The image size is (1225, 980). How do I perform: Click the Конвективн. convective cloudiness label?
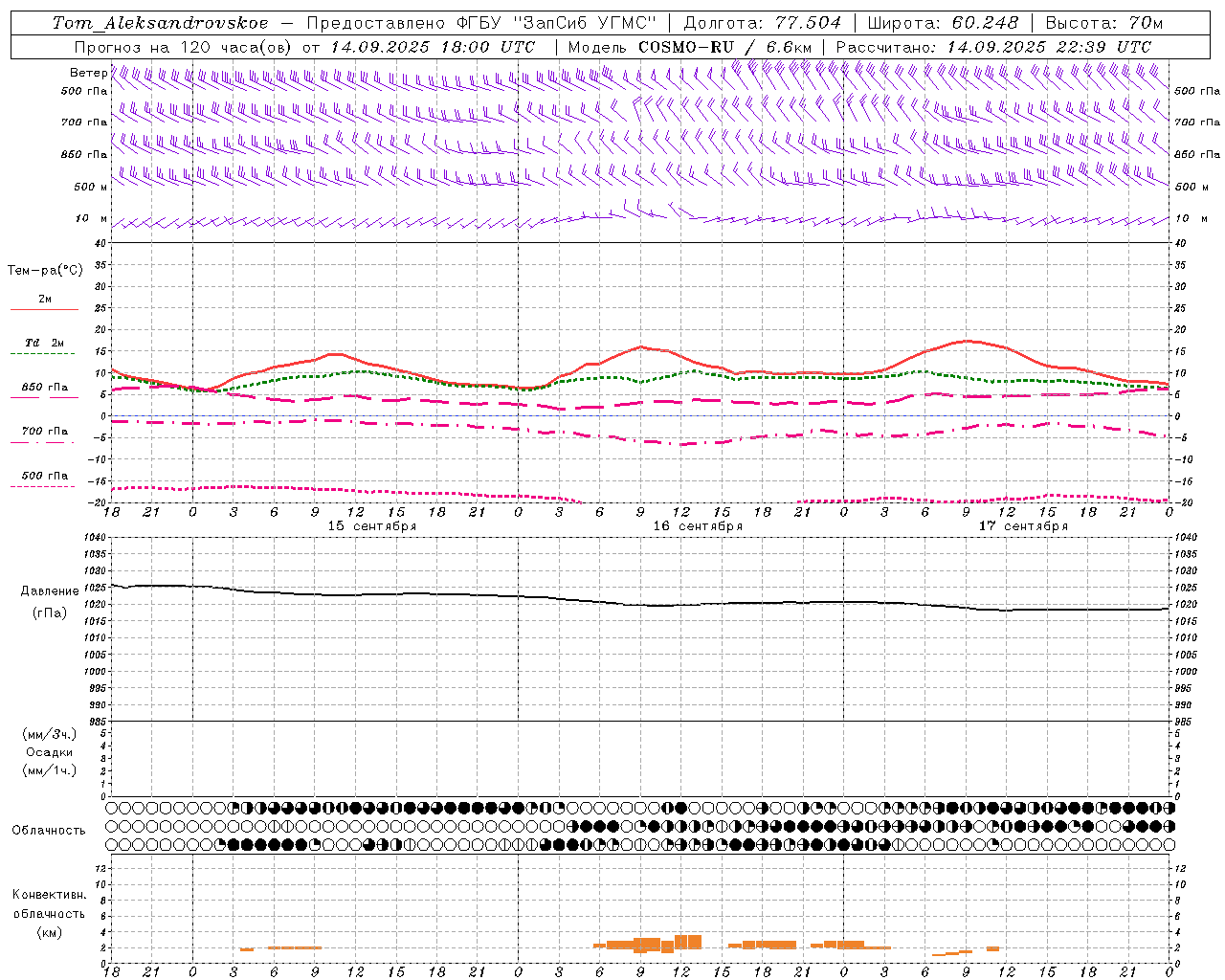point(49,895)
